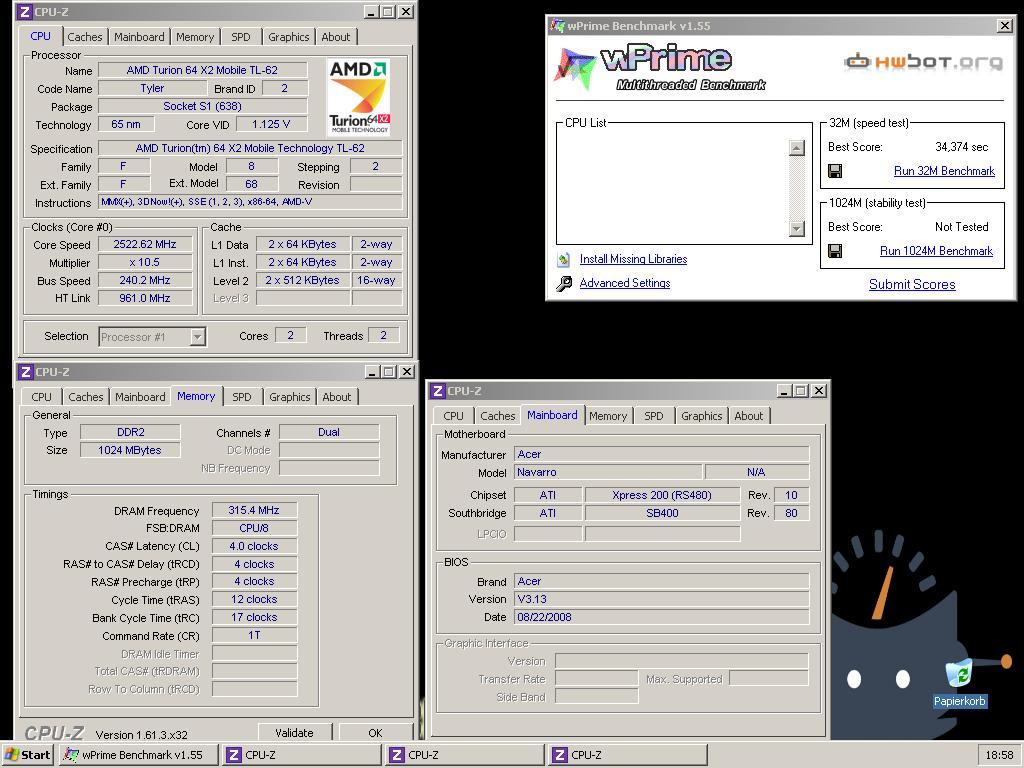The width and height of the screenshot is (1024, 768).
Task: Click the BIOS Version value V3.13
Action: pos(662,599)
